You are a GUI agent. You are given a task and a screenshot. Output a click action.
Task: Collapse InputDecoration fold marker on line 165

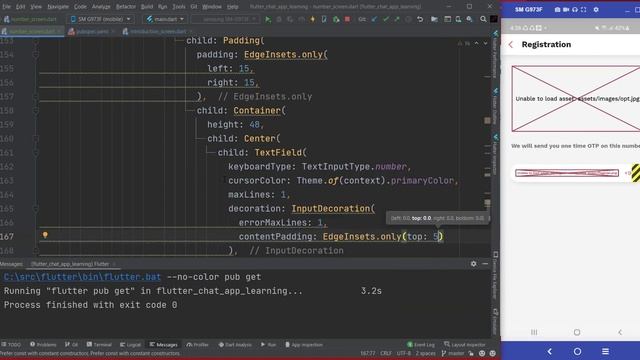pos(36,209)
